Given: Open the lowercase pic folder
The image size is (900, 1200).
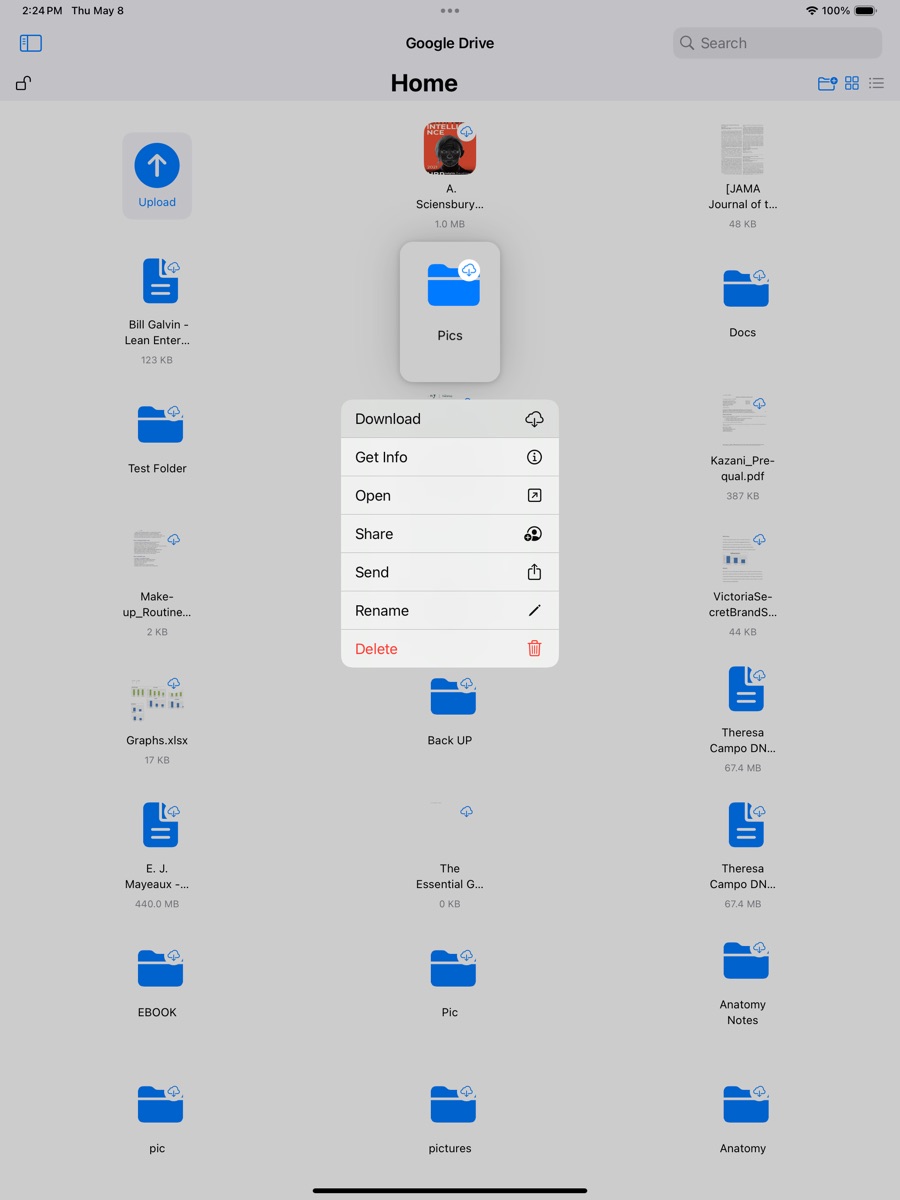Looking at the screenshot, I should 160,1104.
